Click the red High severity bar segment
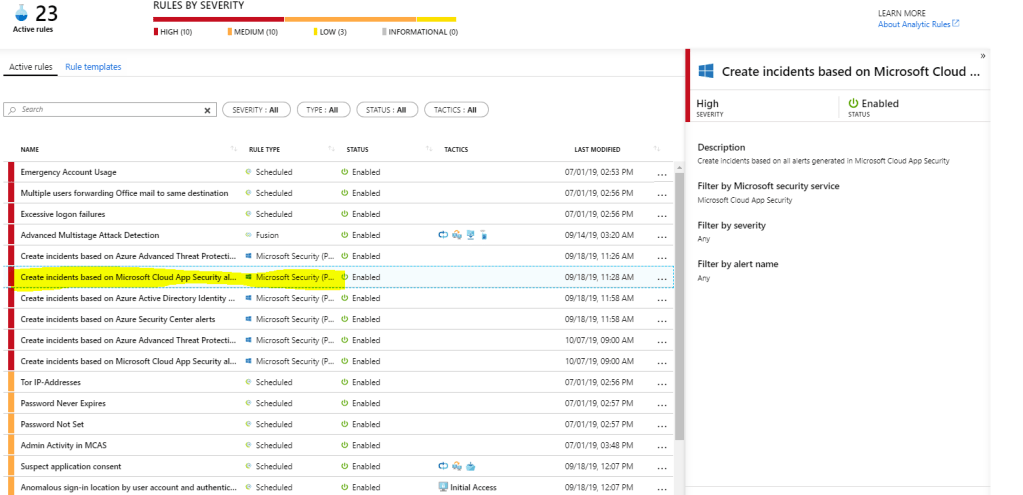 pyautogui.click(x=218, y=18)
